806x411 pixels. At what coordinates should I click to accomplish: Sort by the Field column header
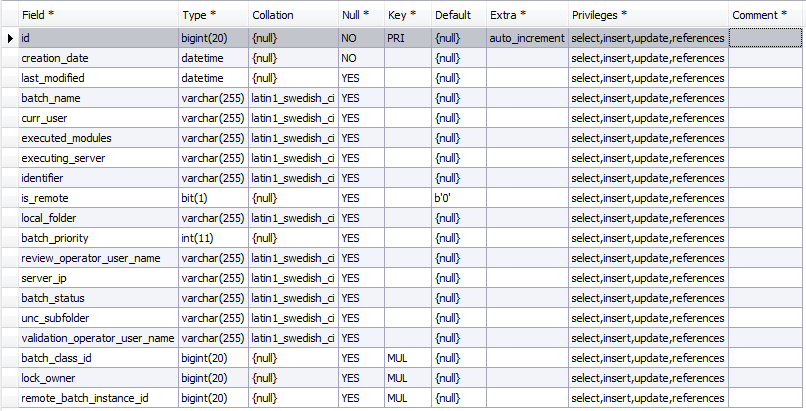pyautogui.click(x=99, y=15)
